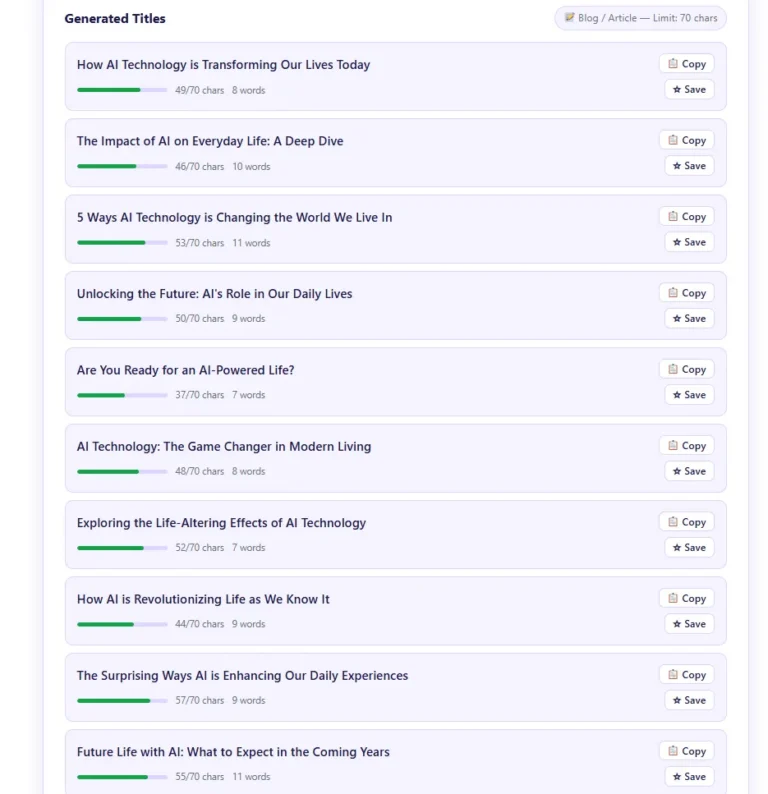Save the 'Game Changer in Modern Living' title
Viewport: 768px width, 794px height.
point(689,471)
